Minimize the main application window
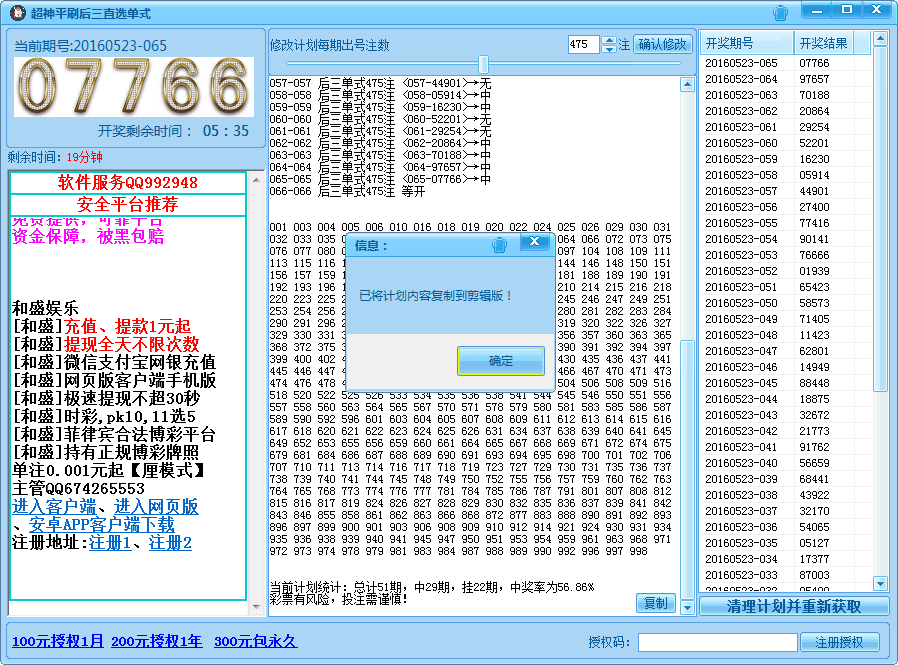This screenshot has width=898, height=665. [x=819, y=11]
